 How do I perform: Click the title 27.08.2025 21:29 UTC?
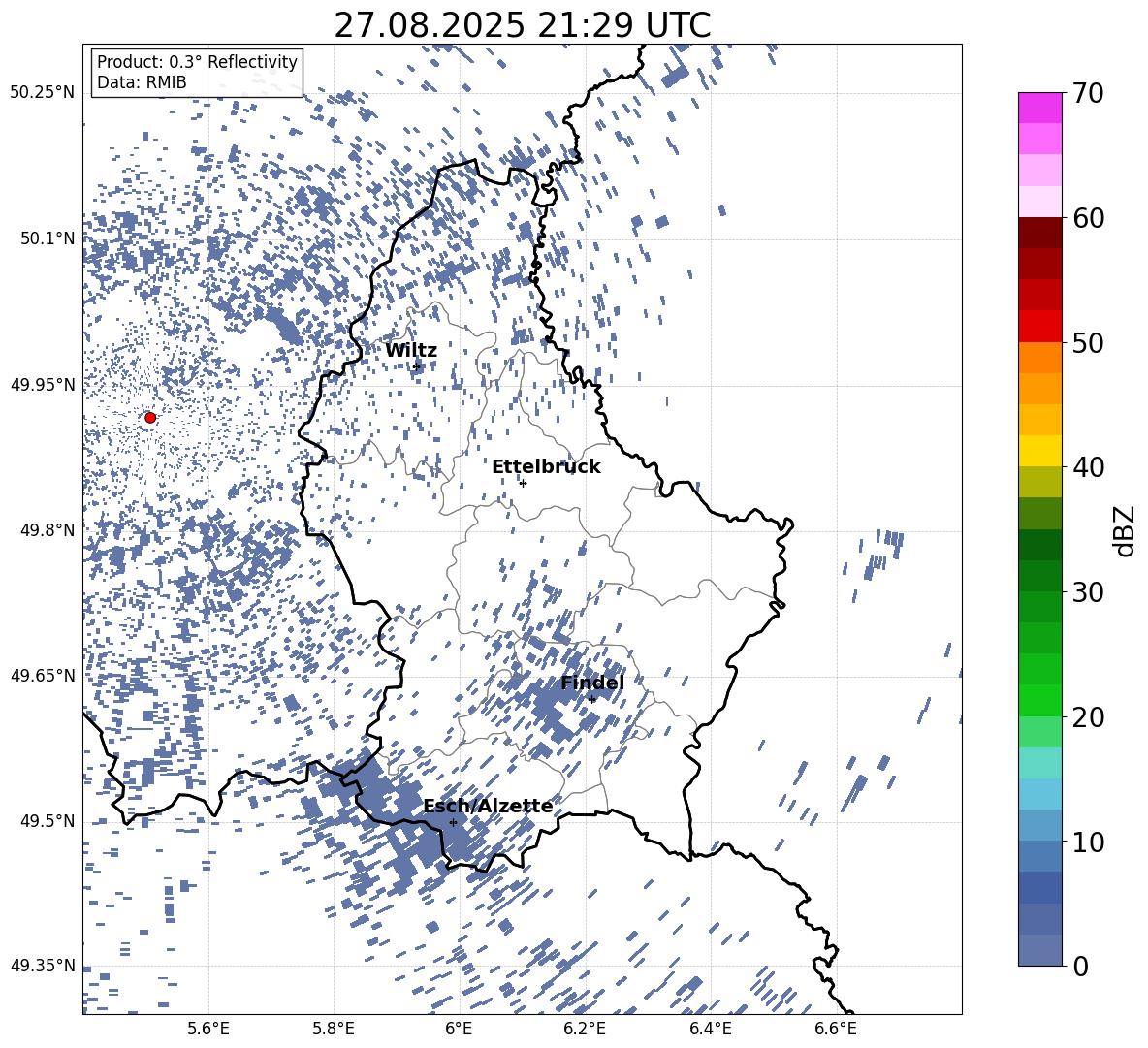523,26
